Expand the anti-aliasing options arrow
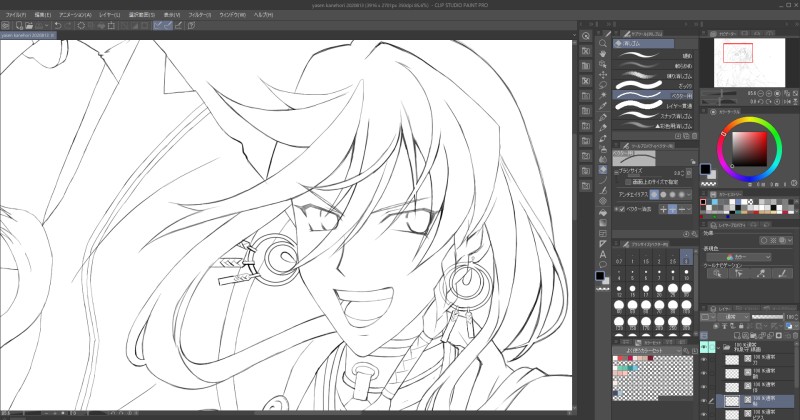 [x=689, y=194]
